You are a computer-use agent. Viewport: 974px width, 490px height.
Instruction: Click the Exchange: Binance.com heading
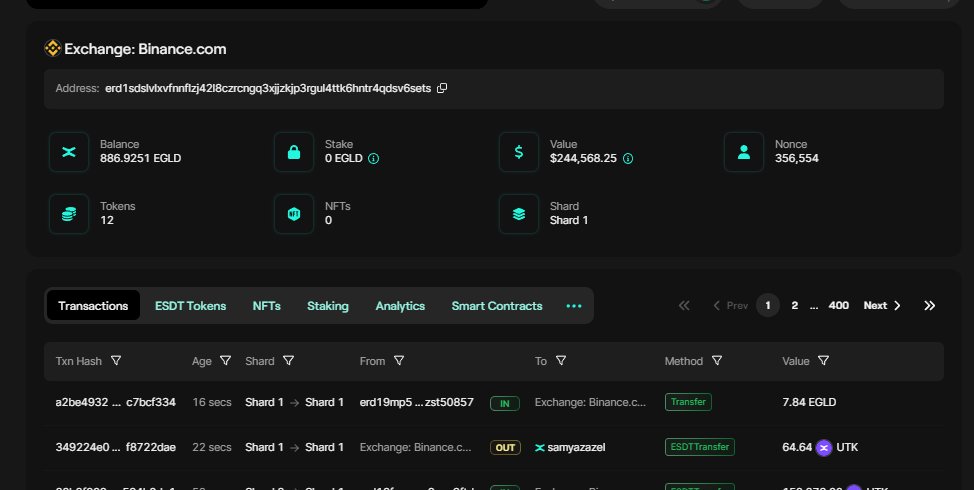pyautogui.click(x=145, y=49)
